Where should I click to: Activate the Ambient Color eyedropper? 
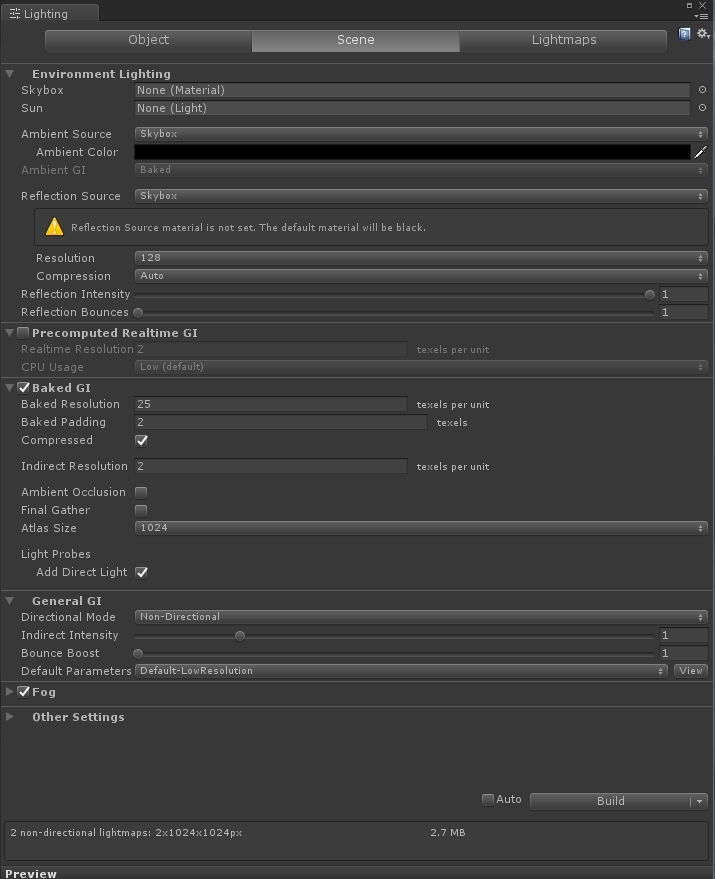[700, 152]
